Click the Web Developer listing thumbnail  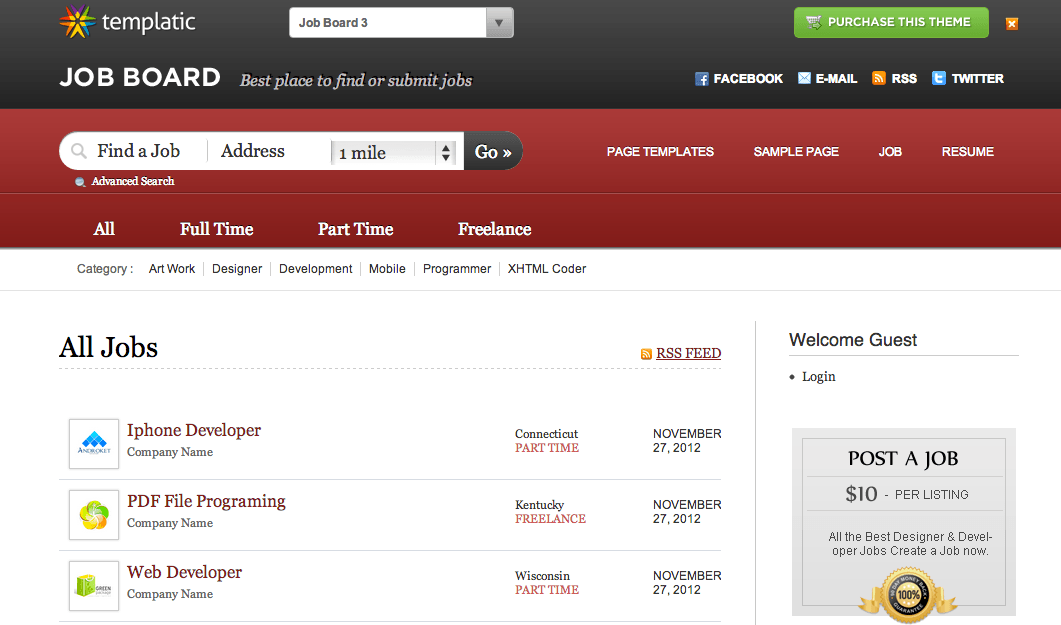(x=93, y=585)
